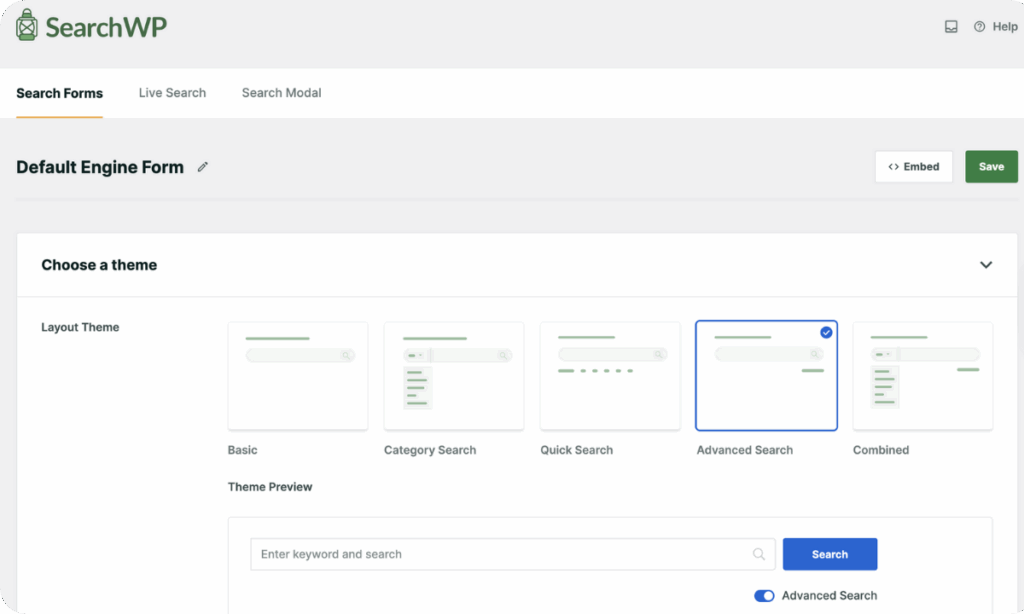The image size is (1024, 614).
Task: Click the blue checkmark on Advanced Search
Action: tap(826, 332)
